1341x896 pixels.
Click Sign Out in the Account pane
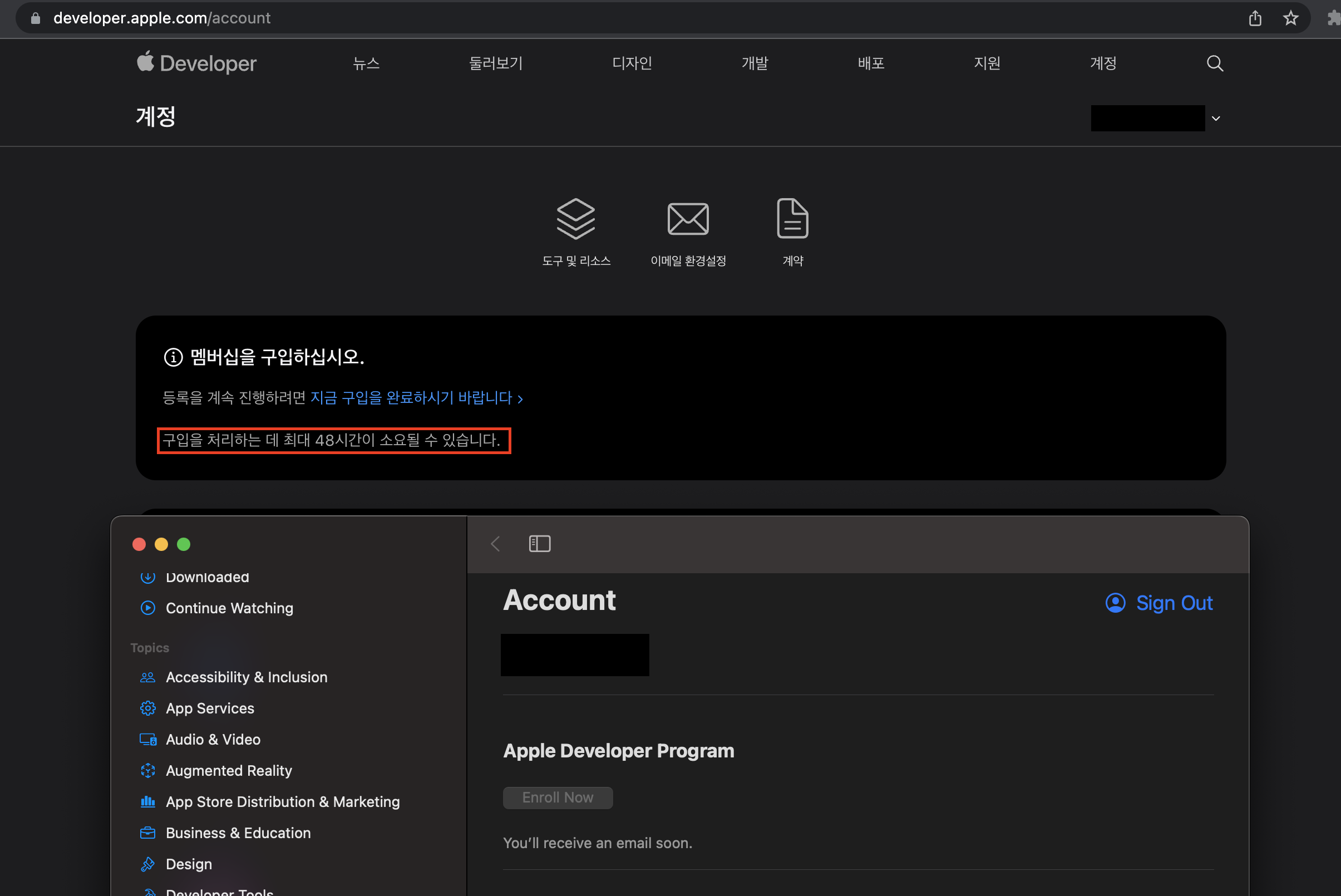[1158, 603]
